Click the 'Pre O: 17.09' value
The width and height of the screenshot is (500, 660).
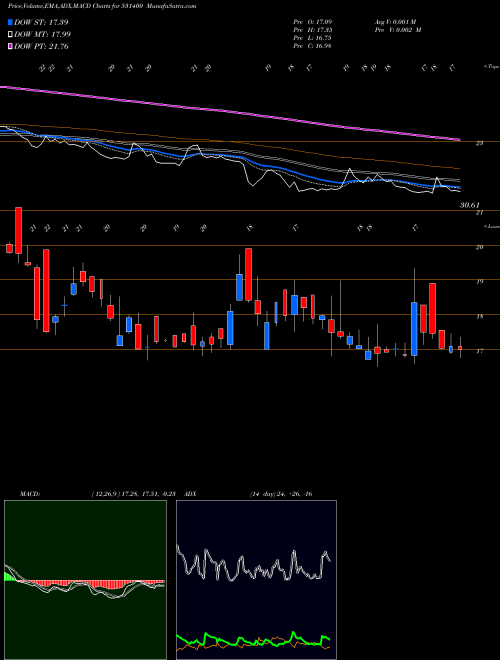(x=313, y=21)
